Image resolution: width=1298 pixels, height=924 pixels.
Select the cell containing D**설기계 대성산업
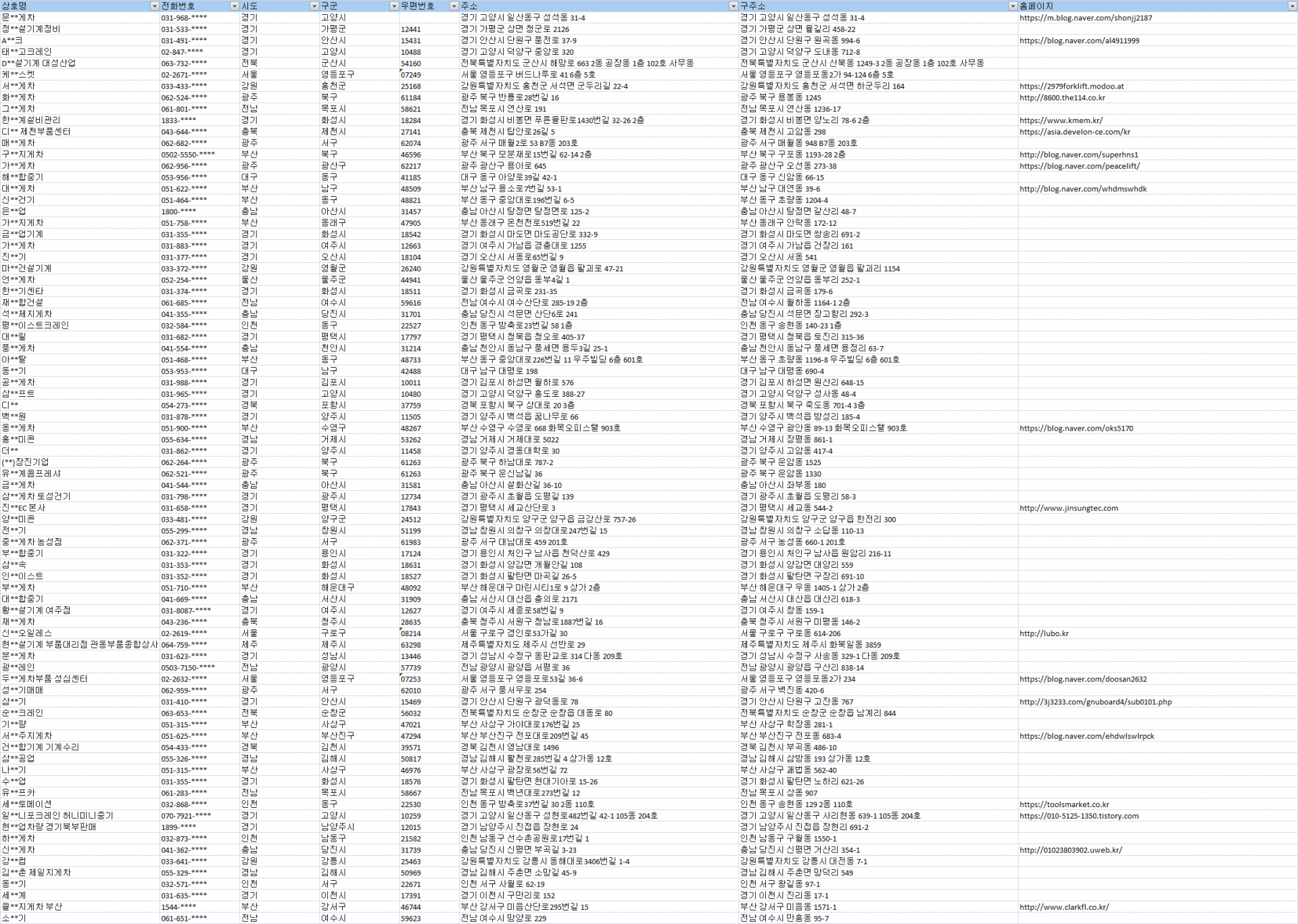tap(39, 63)
